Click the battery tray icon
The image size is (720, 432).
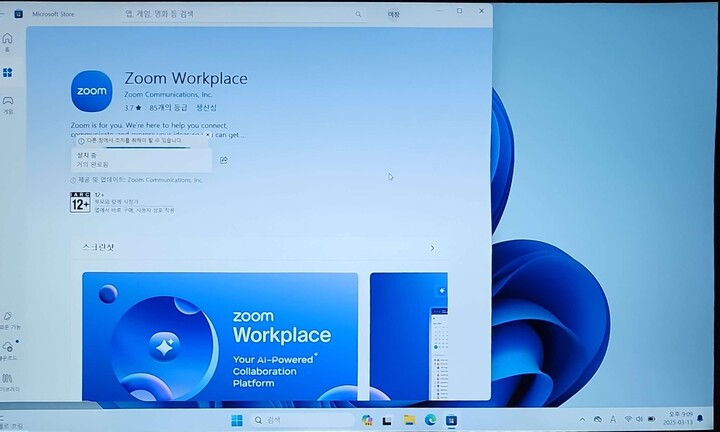tap(652, 419)
